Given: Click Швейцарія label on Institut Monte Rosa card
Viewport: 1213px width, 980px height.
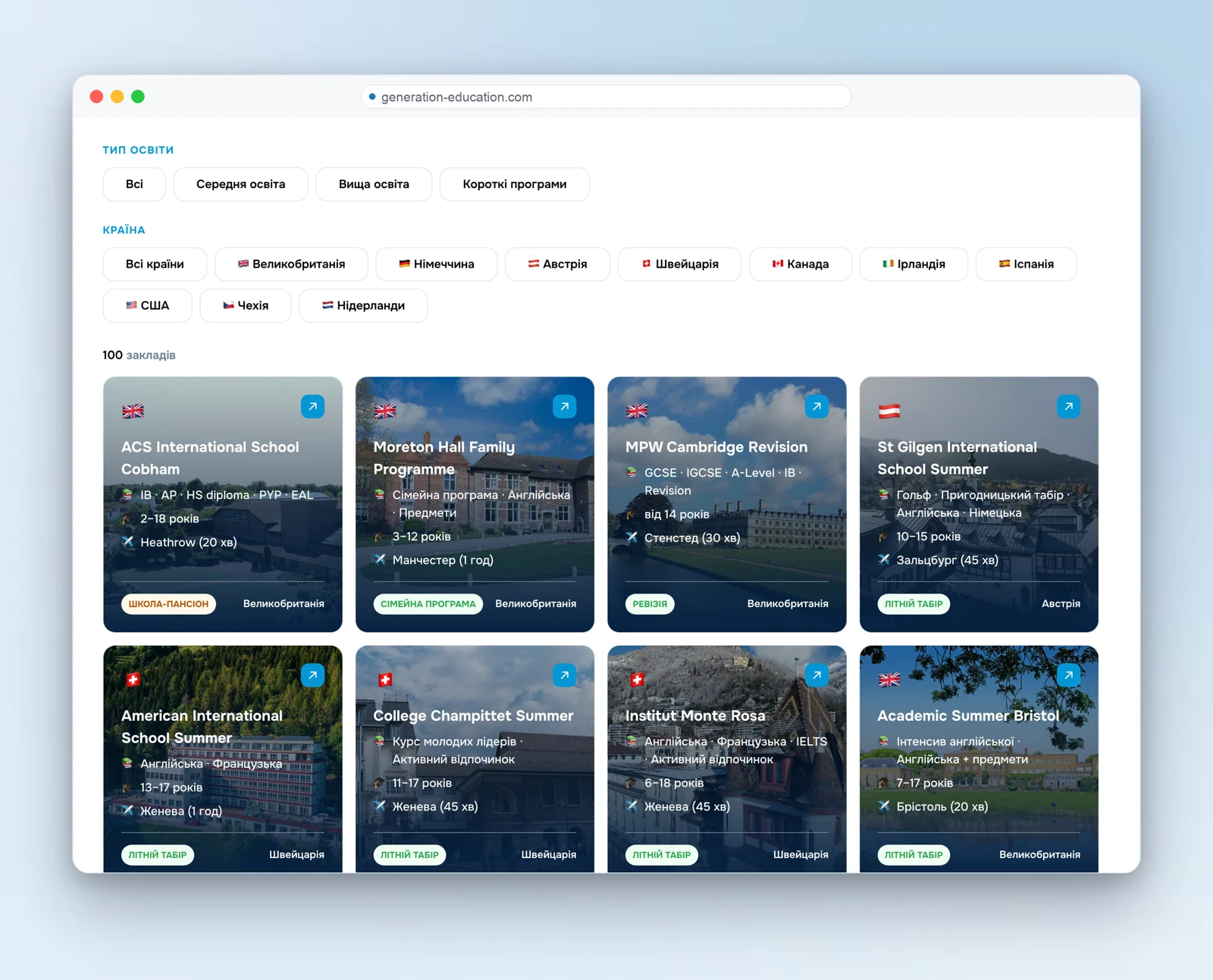Looking at the screenshot, I should [x=801, y=855].
